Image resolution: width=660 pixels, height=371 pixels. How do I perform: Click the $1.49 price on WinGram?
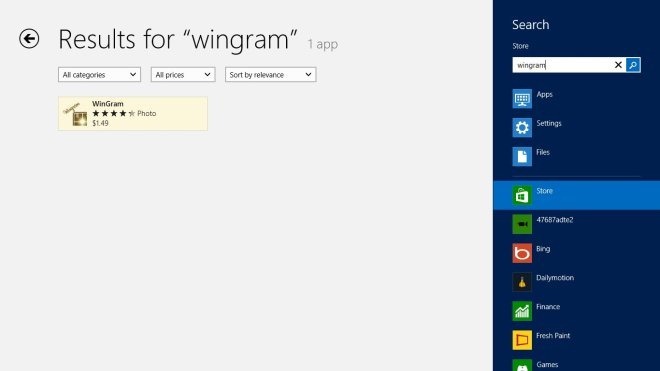point(100,123)
